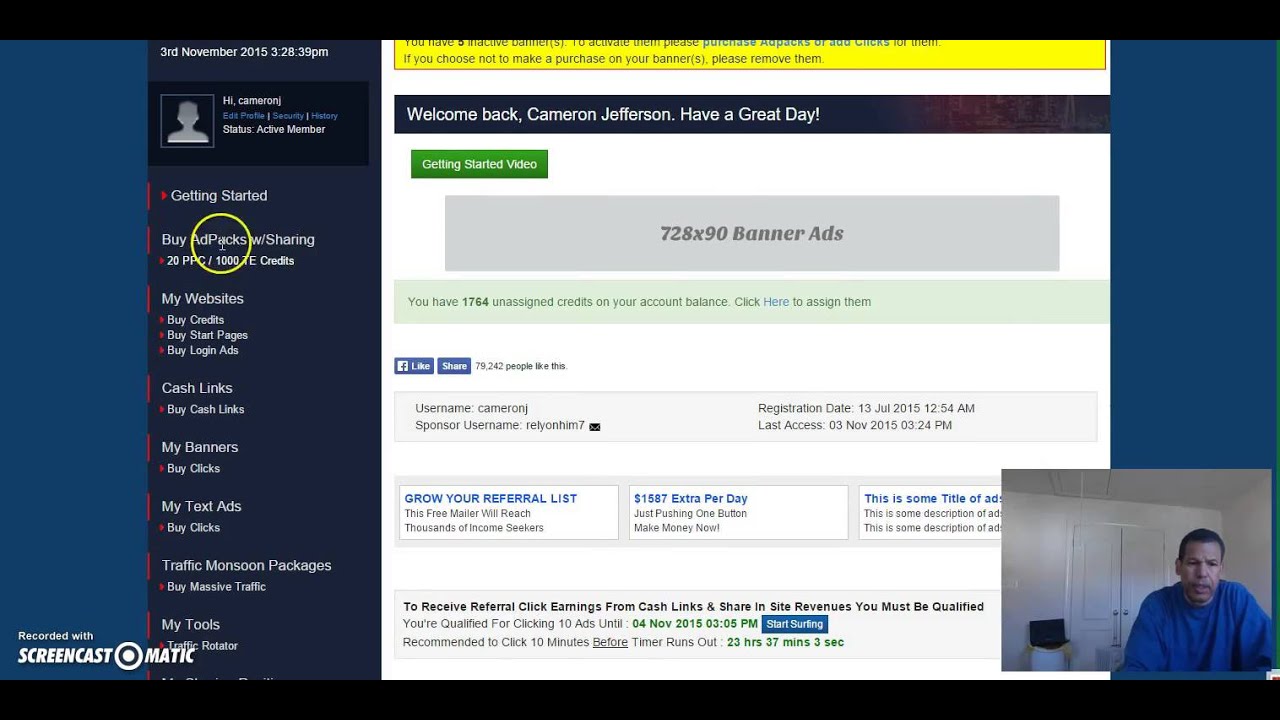Click the 79,242 people like this text

521,366
